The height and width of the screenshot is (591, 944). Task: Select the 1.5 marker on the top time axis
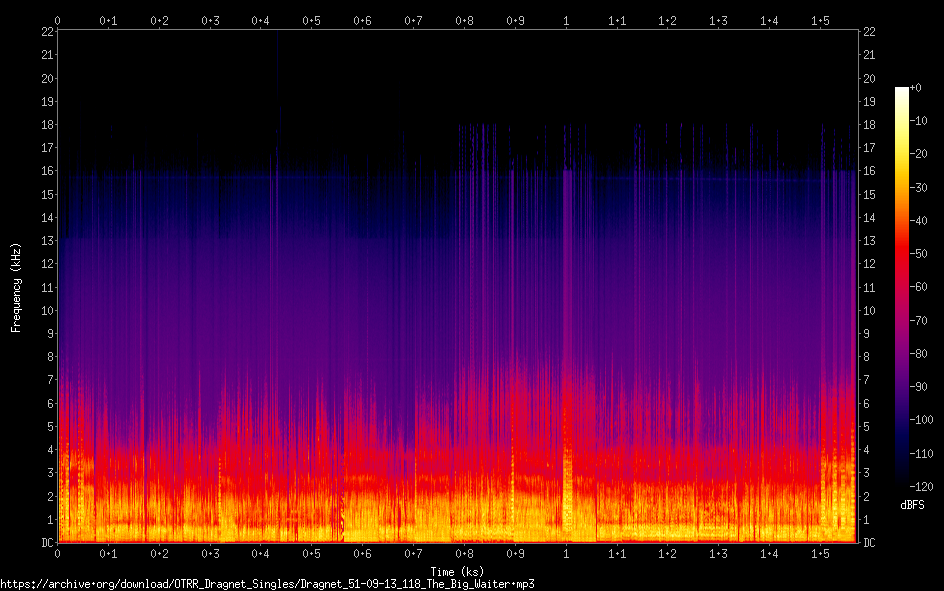coord(821,20)
